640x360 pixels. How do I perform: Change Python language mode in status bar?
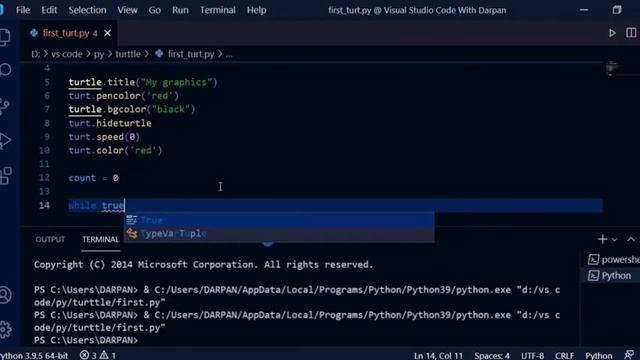(x=599, y=356)
